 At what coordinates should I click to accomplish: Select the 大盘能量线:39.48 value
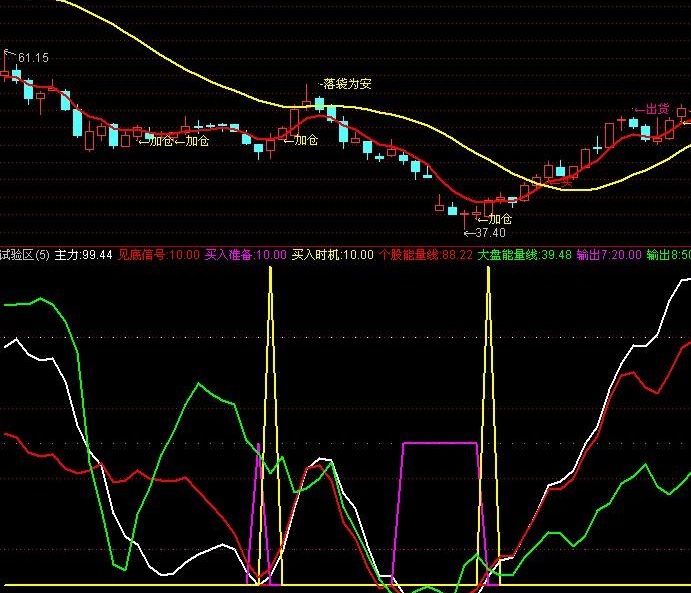tap(524, 255)
